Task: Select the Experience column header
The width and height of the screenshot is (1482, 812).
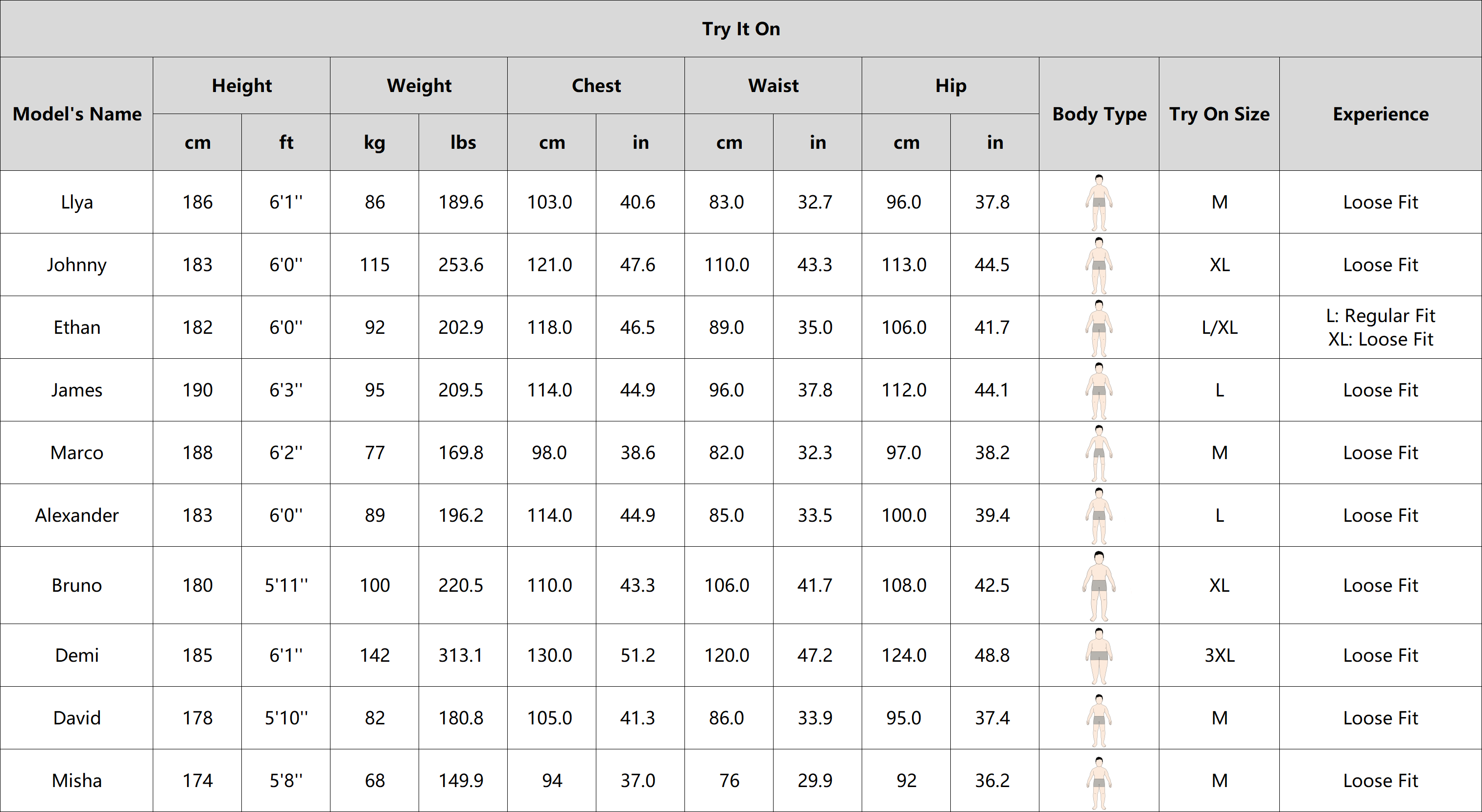Action: coord(1381,114)
